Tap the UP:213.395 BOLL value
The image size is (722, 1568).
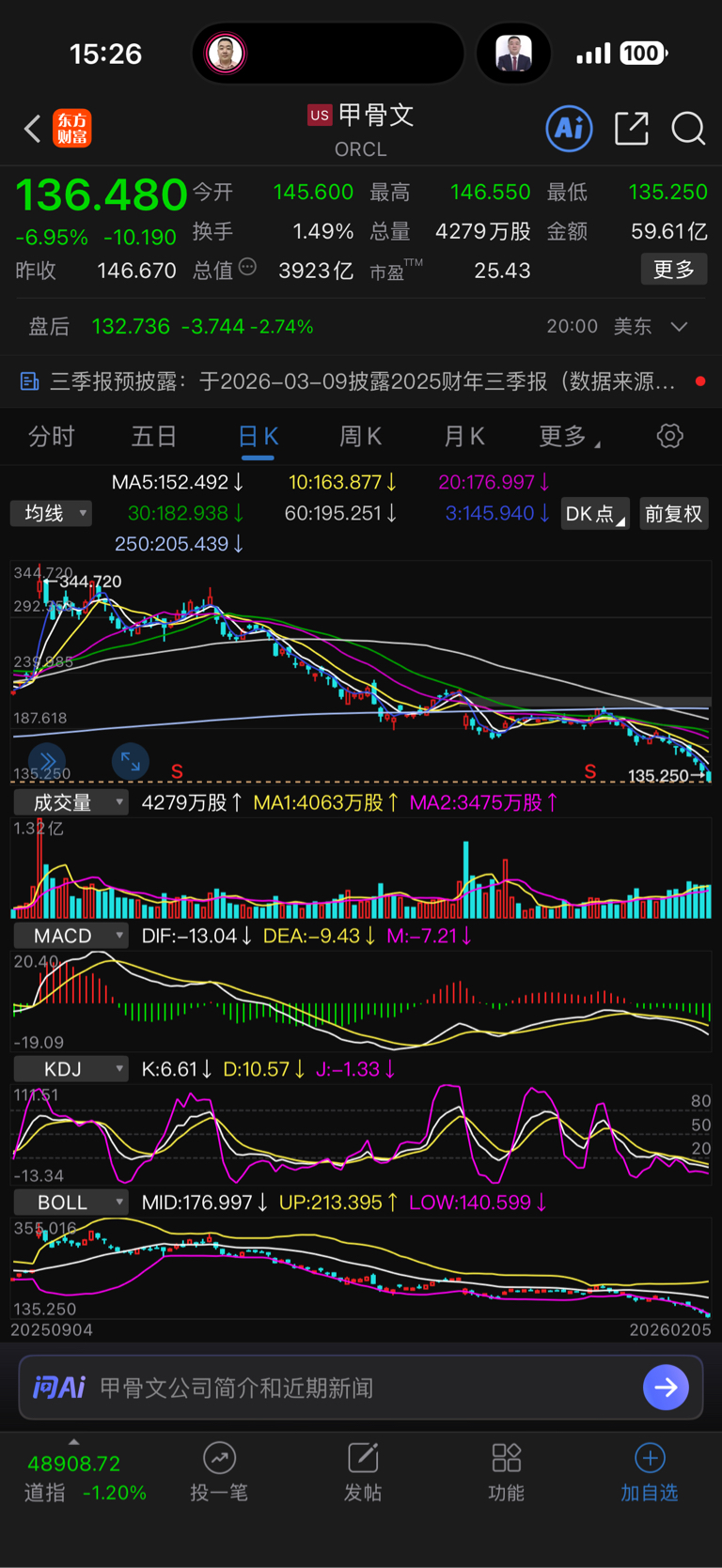(337, 1203)
